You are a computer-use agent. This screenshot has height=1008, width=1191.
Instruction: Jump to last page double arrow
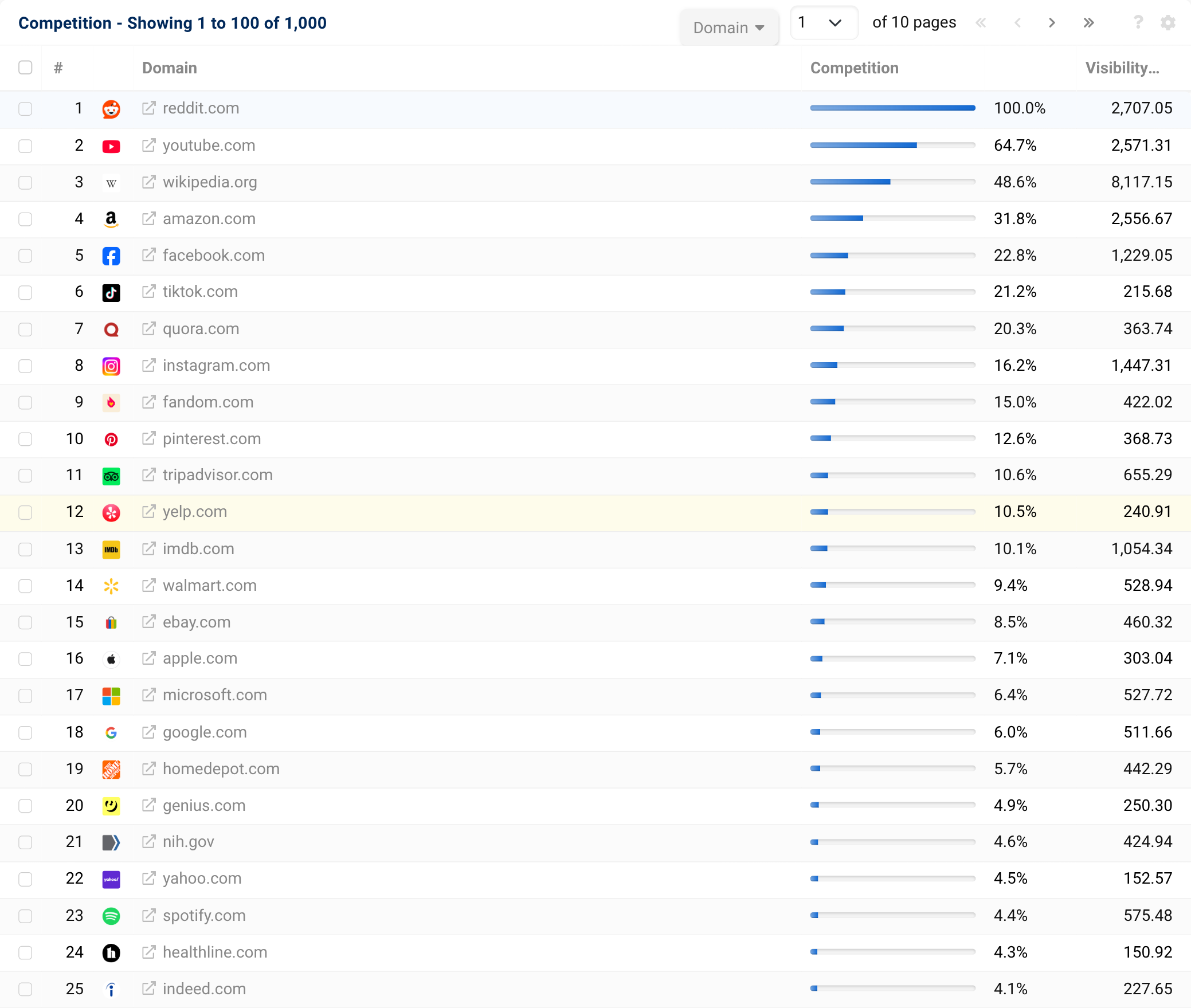1088,22
